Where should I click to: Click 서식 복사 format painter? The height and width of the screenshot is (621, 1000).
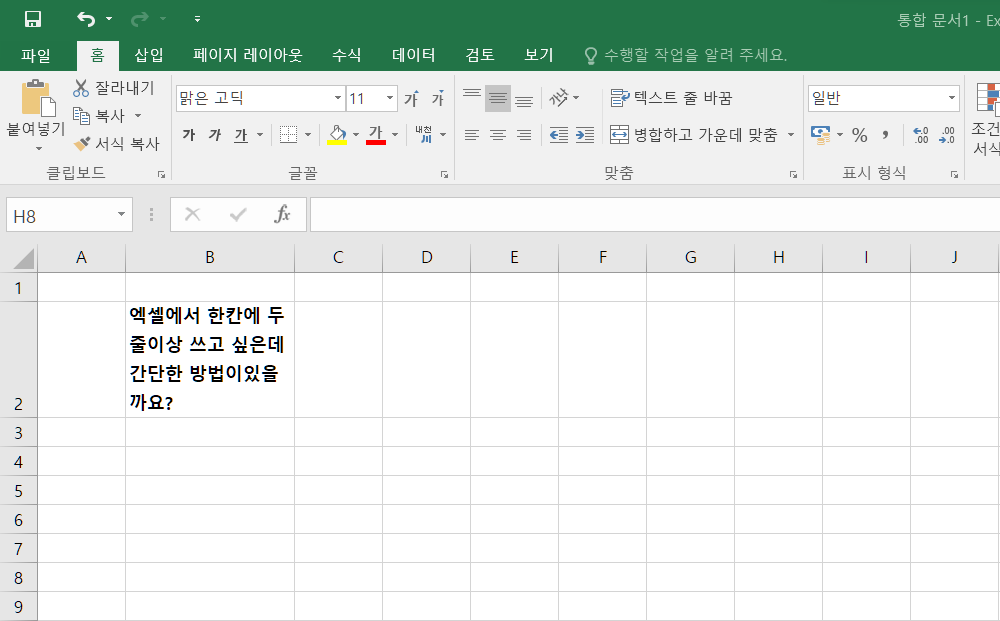point(116,144)
